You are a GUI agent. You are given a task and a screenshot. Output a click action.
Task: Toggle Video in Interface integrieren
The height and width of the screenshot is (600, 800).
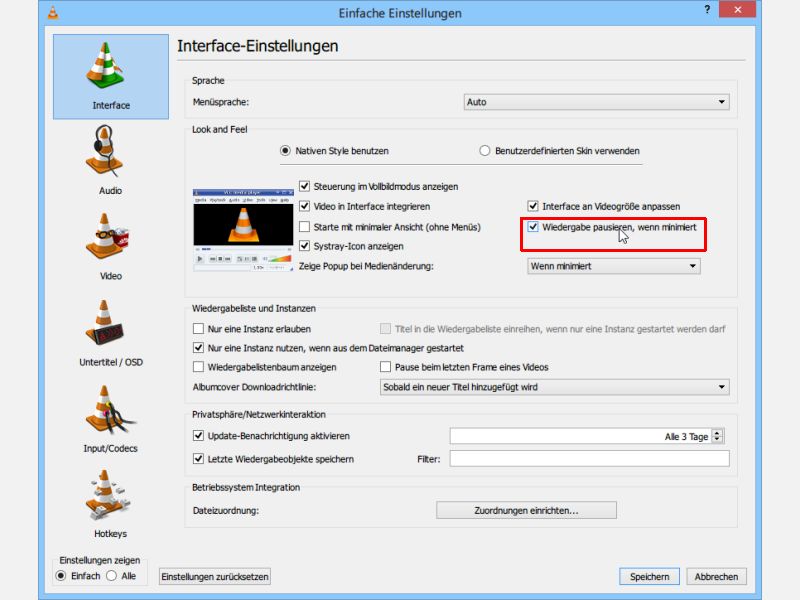(364, 207)
